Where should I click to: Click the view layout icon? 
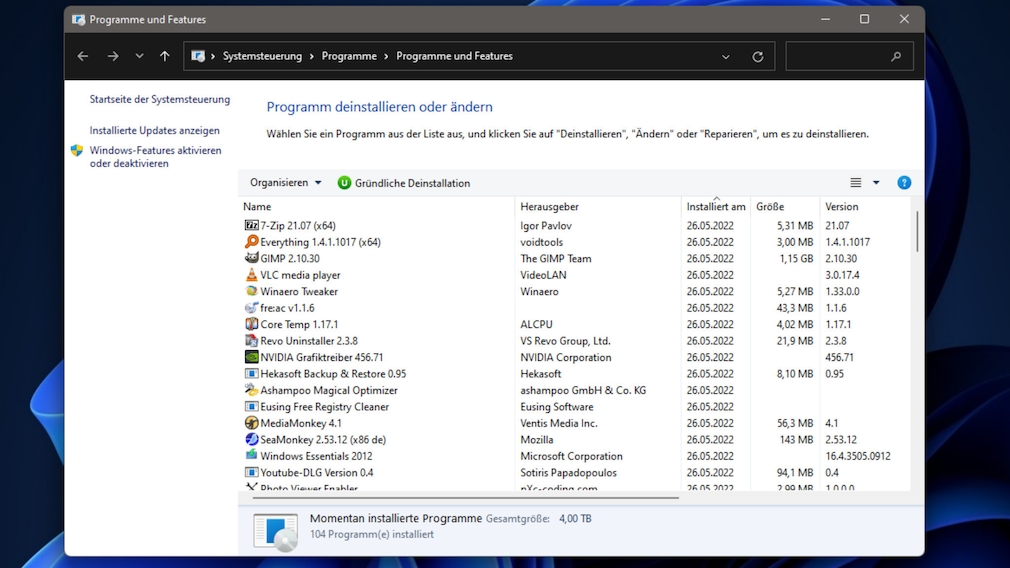tap(856, 183)
